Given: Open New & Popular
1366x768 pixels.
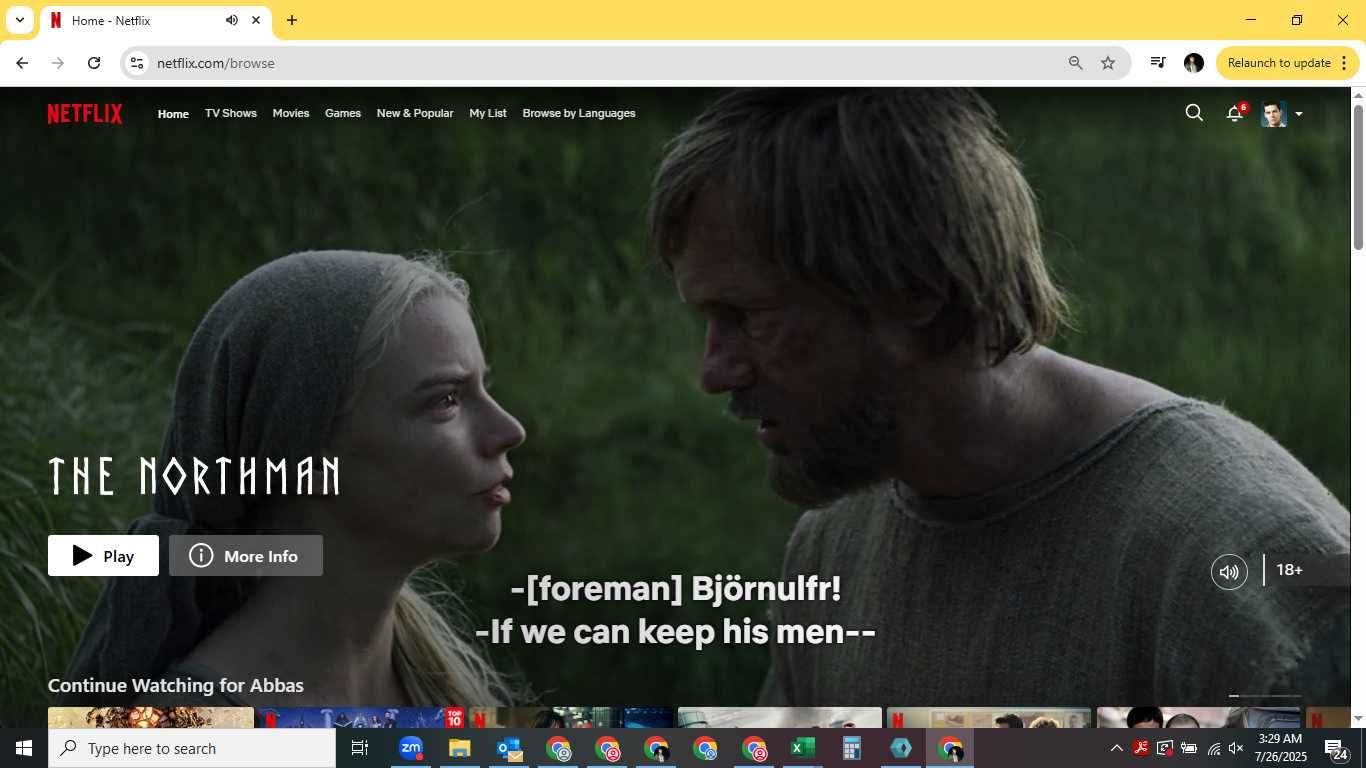Looking at the screenshot, I should (x=415, y=113).
